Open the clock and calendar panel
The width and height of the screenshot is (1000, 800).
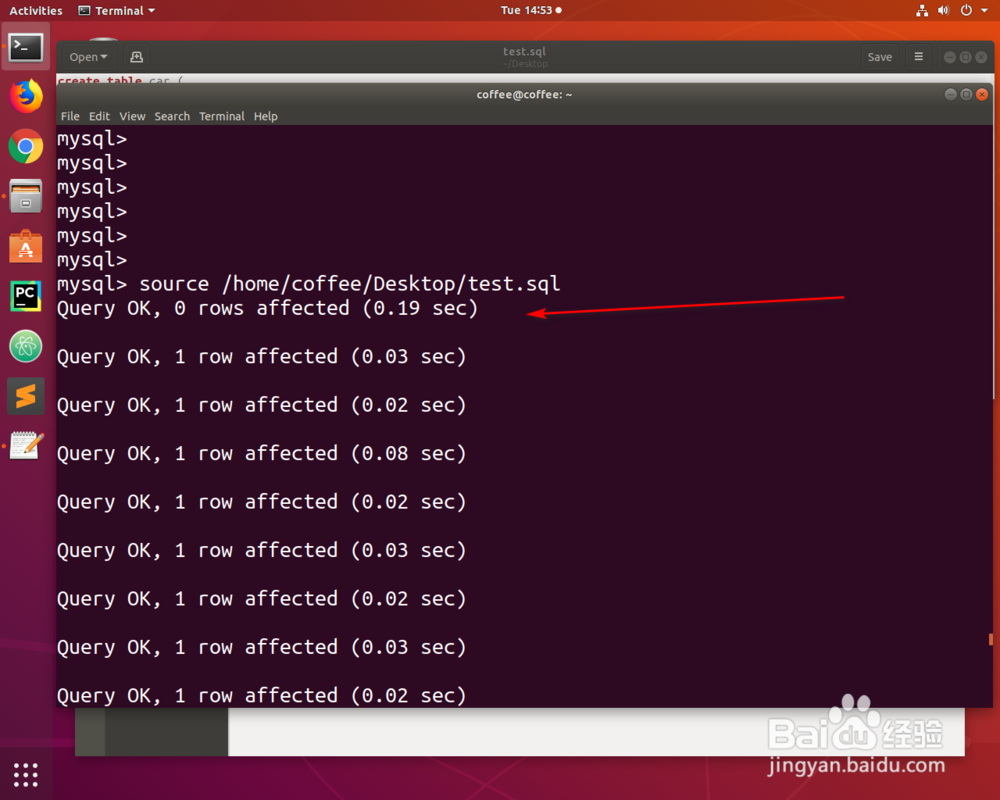531,10
